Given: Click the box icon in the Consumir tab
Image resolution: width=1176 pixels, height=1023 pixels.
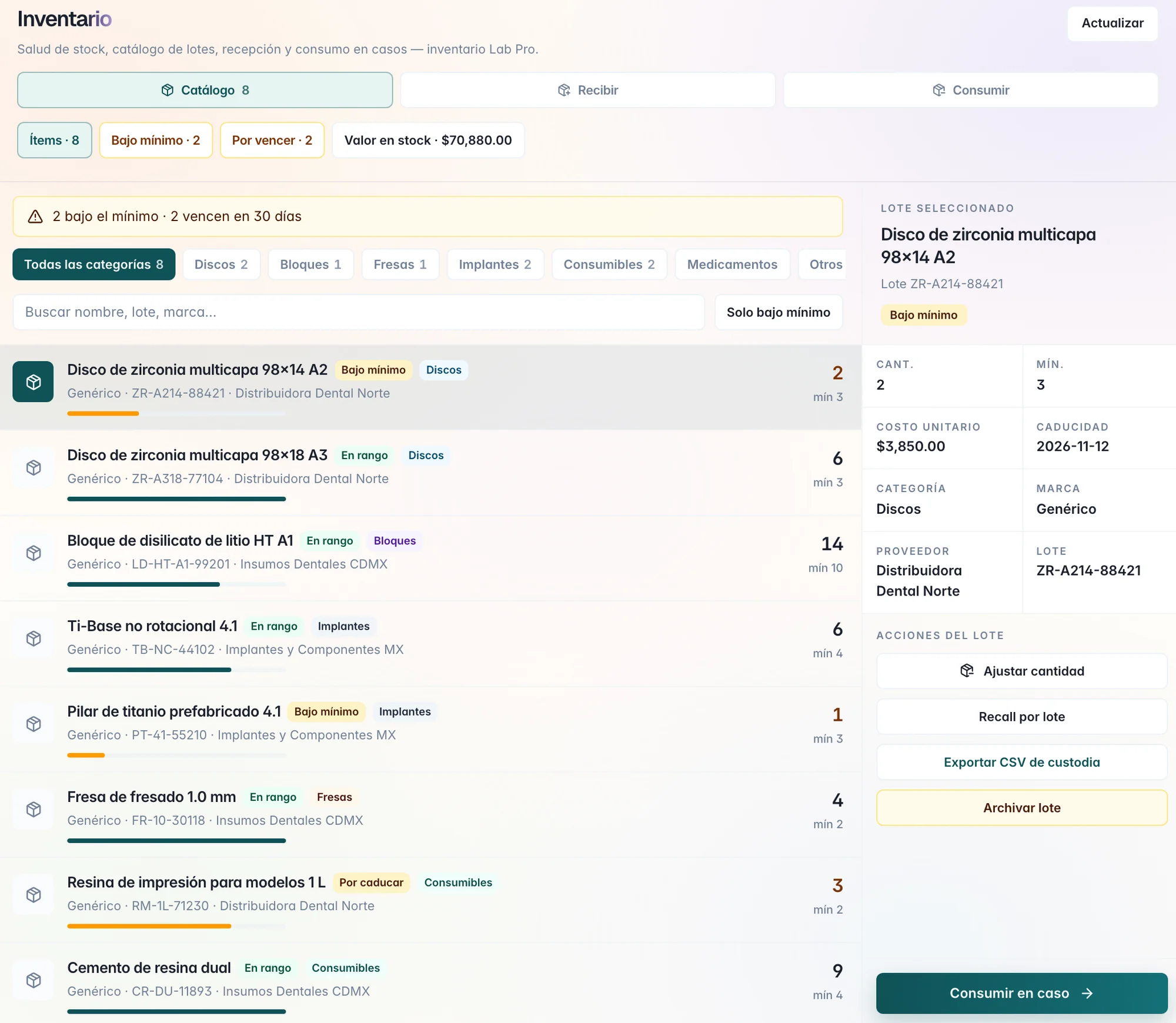Looking at the screenshot, I should 939,90.
